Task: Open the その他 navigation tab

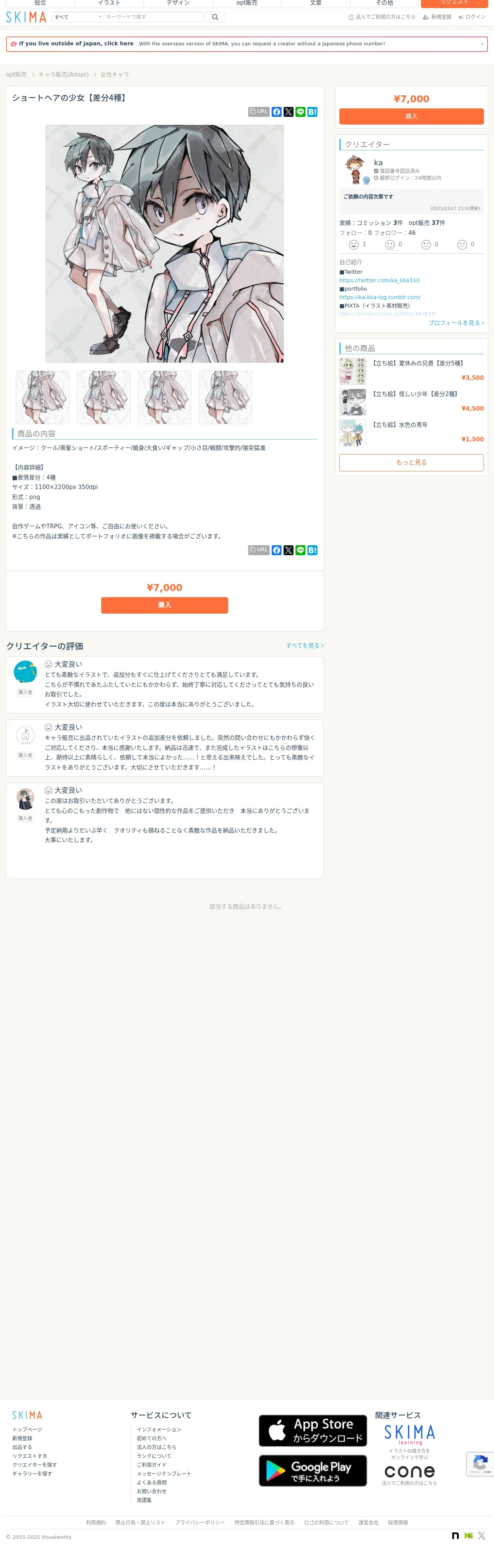Action: [x=384, y=3]
